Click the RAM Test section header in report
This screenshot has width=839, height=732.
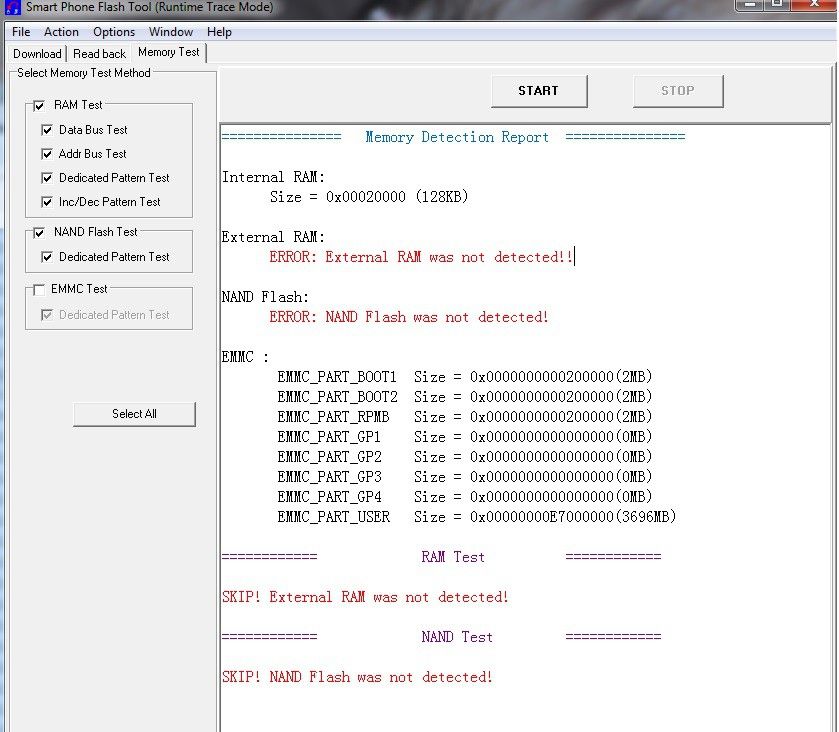(x=453, y=557)
